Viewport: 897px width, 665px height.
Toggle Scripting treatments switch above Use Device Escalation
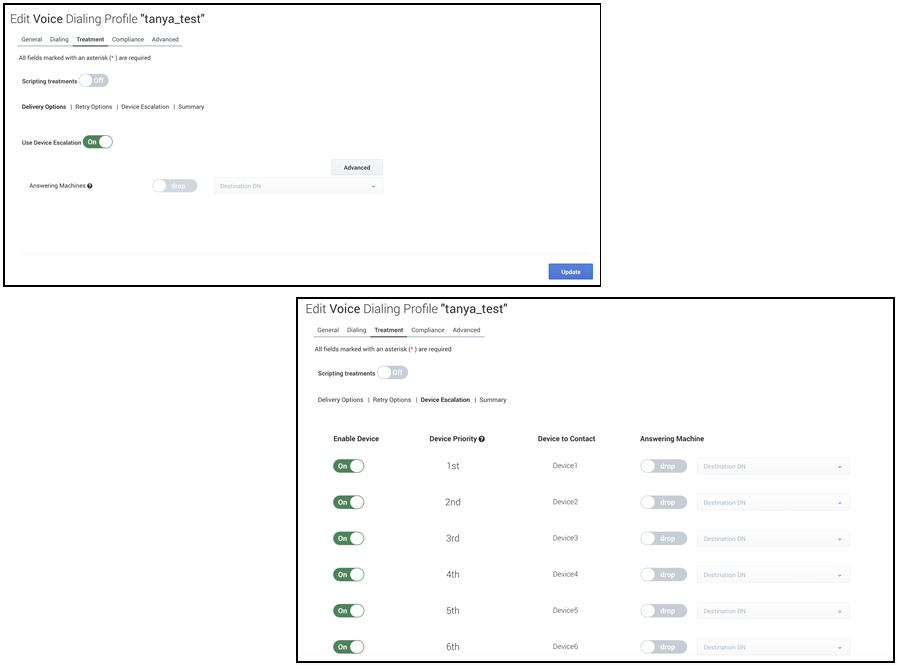click(x=93, y=81)
